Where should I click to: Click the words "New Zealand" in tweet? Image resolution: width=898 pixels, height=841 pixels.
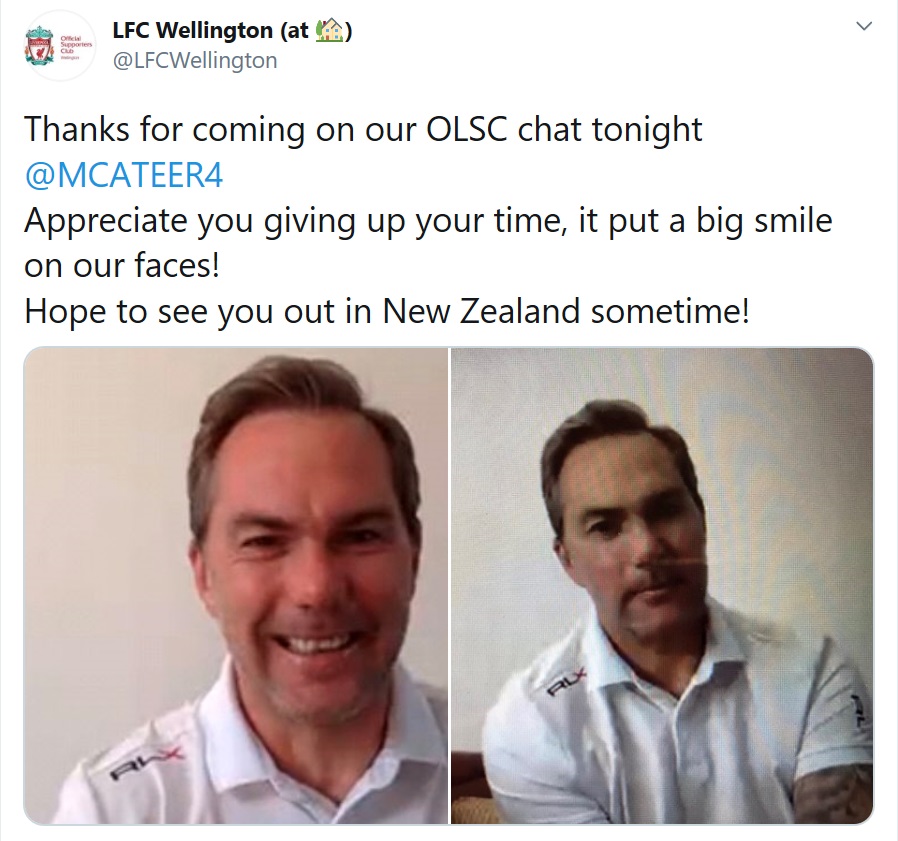tap(481, 312)
